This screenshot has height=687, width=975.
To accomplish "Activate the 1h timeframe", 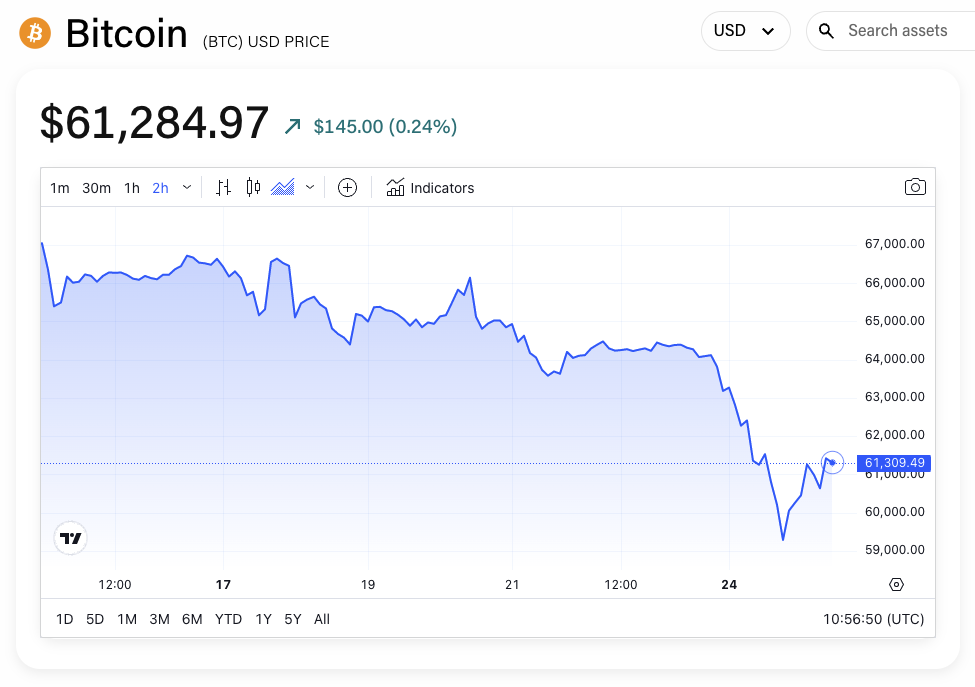I will click(131, 187).
